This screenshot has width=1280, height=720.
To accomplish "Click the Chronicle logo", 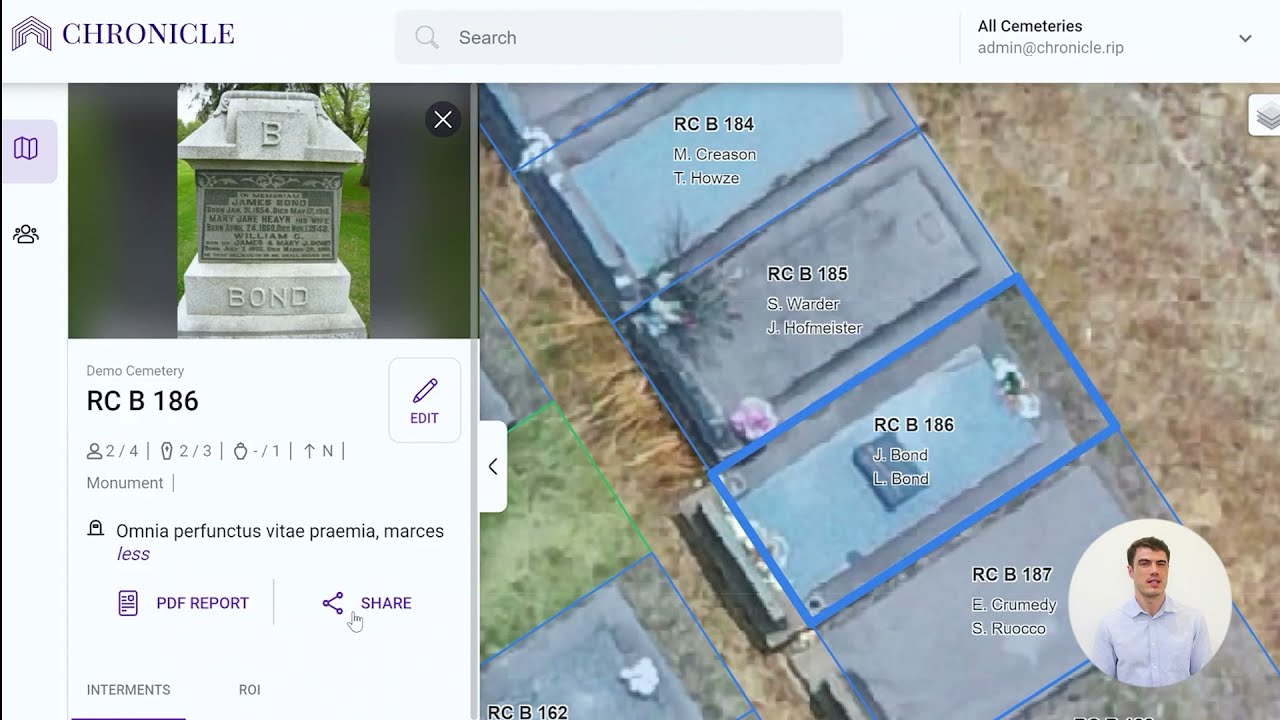I will coord(123,34).
